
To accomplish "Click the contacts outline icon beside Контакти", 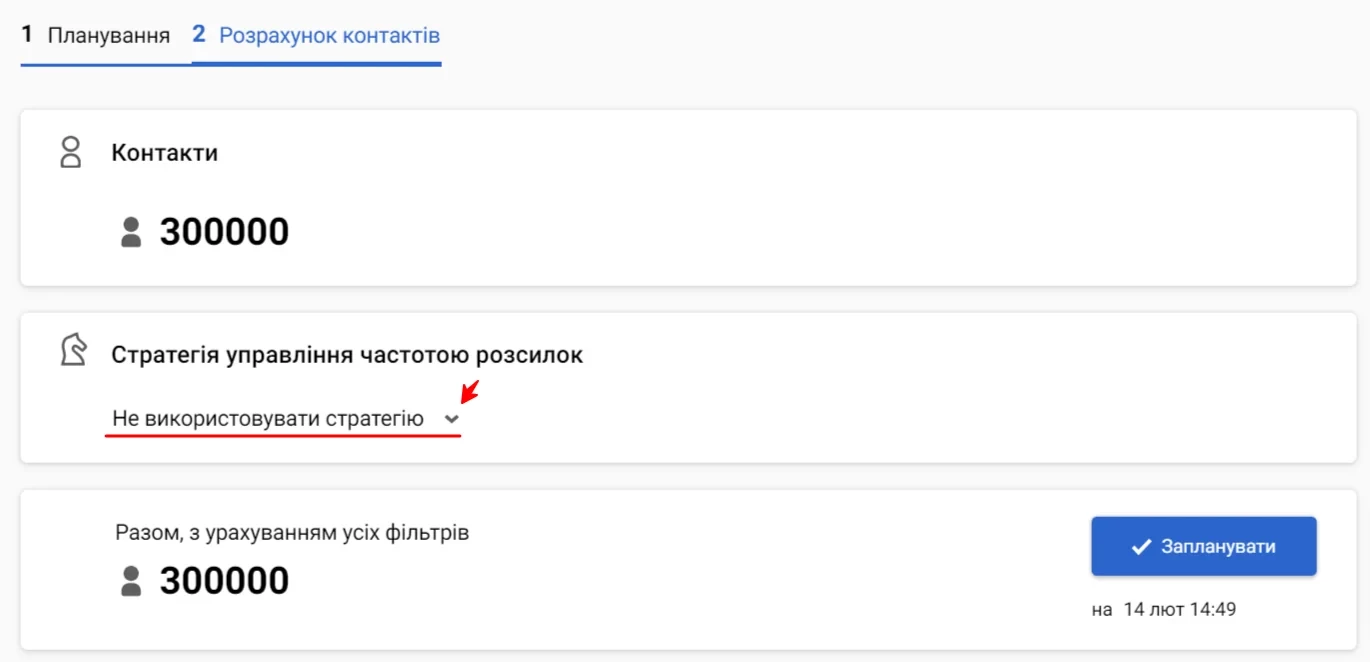I will tap(70, 153).
